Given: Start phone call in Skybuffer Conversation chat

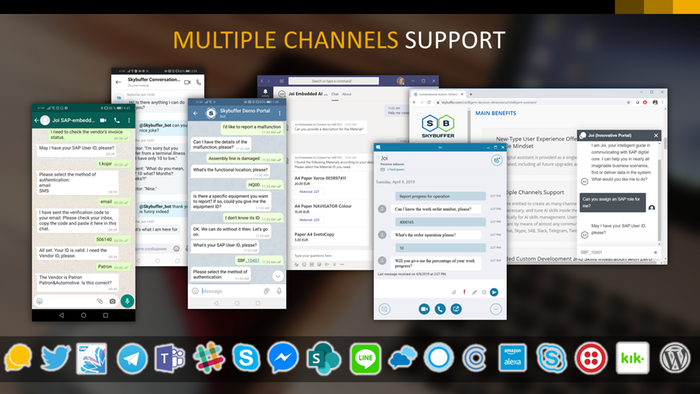Looking at the screenshot, I should click(x=199, y=82).
